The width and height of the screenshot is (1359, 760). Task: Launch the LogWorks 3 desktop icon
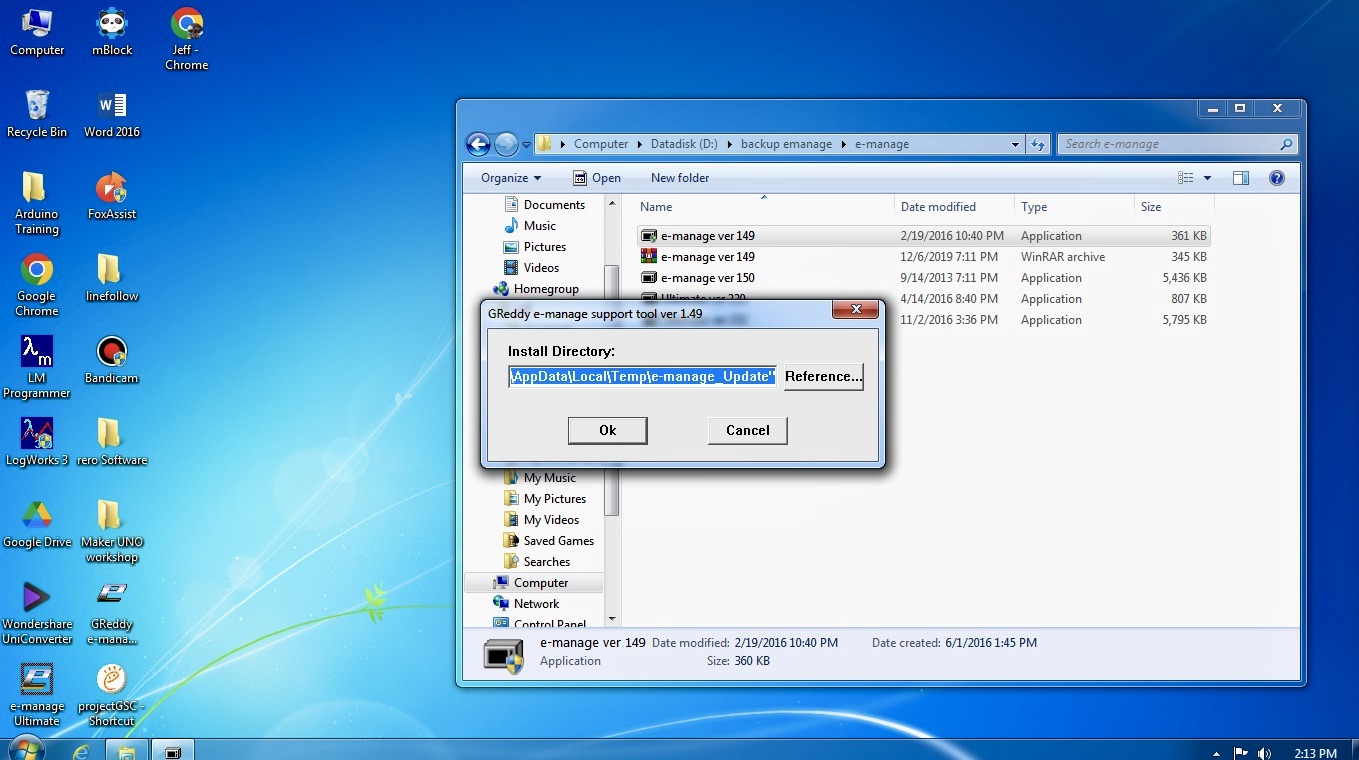(37, 442)
